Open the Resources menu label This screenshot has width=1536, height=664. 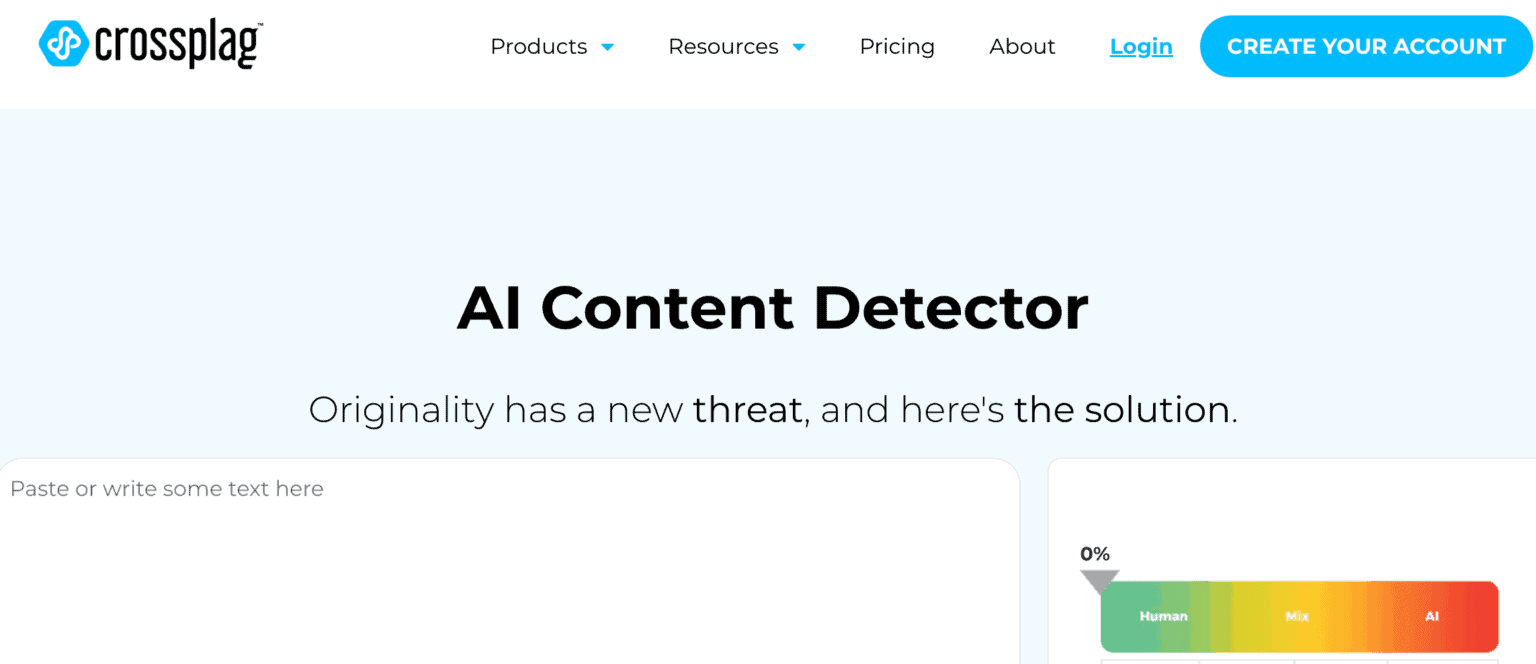[x=723, y=46]
